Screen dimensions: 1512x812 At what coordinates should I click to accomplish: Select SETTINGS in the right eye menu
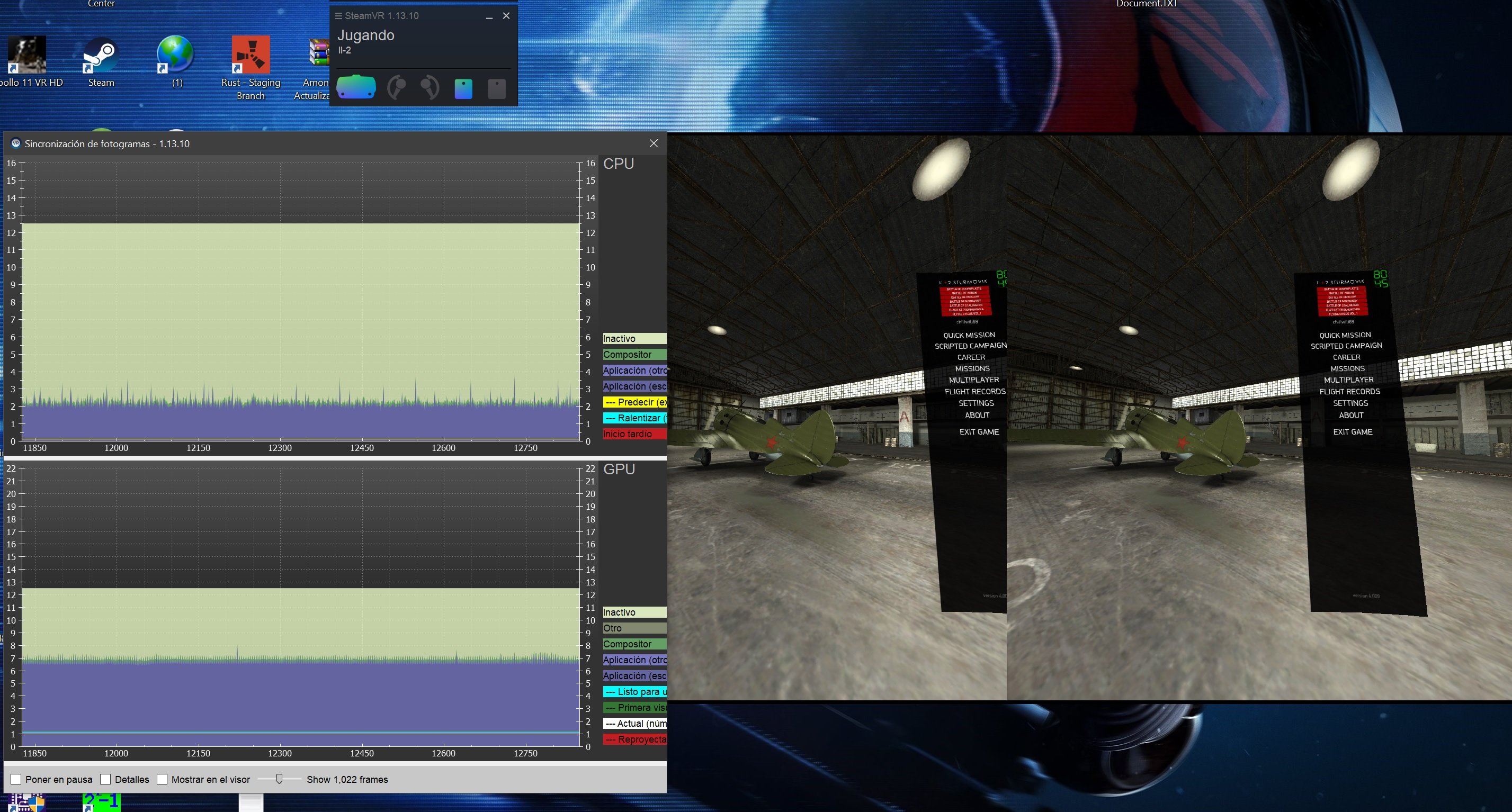pyautogui.click(x=1350, y=403)
